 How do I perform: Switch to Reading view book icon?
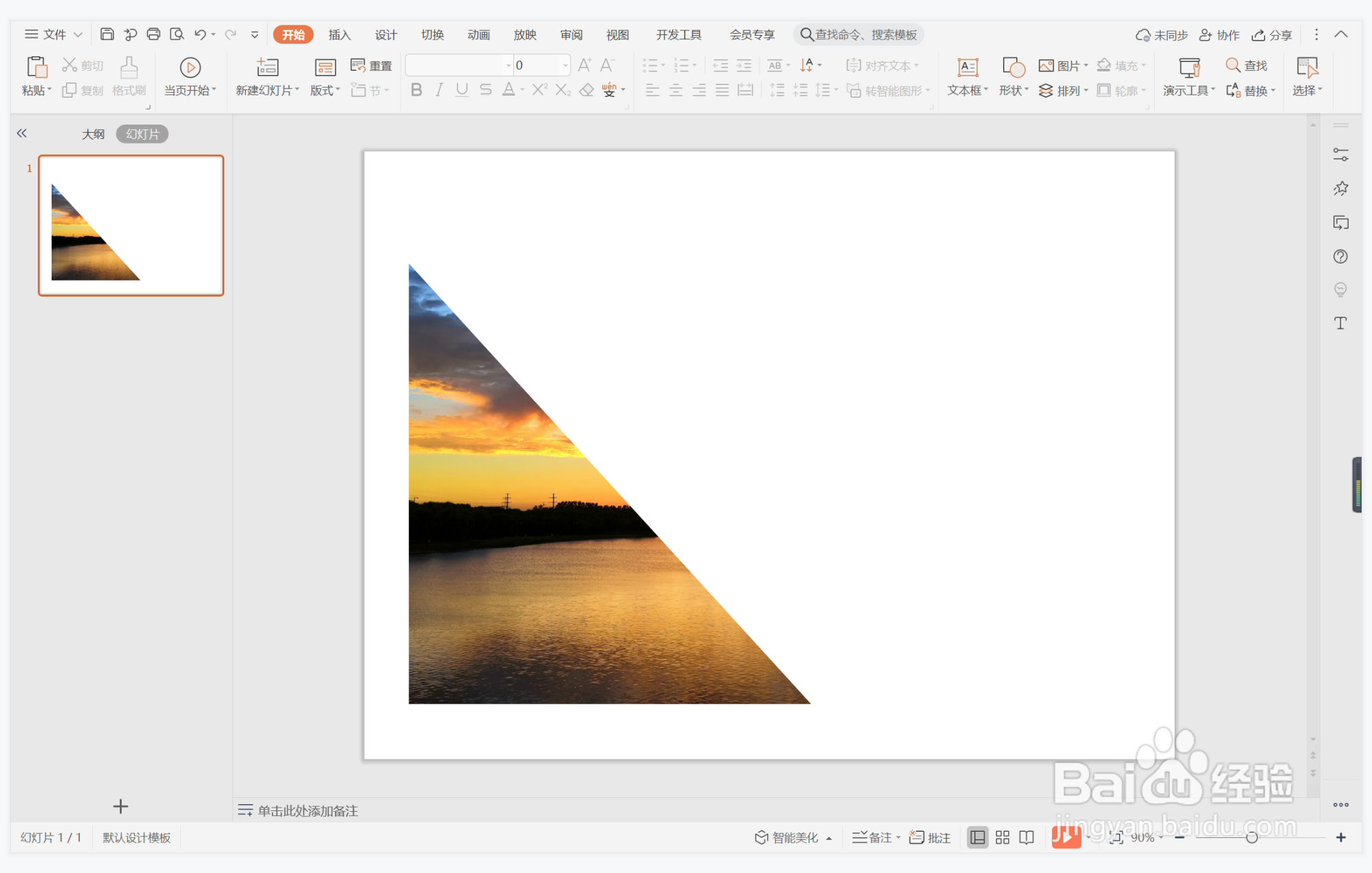pos(1027,837)
